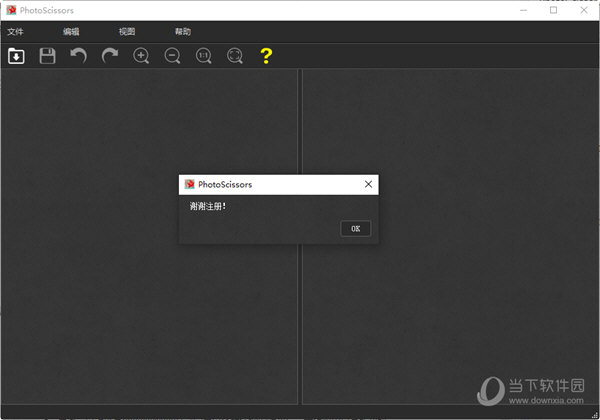Open the 帮助 menu
The height and width of the screenshot is (420, 600).
pyautogui.click(x=183, y=32)
